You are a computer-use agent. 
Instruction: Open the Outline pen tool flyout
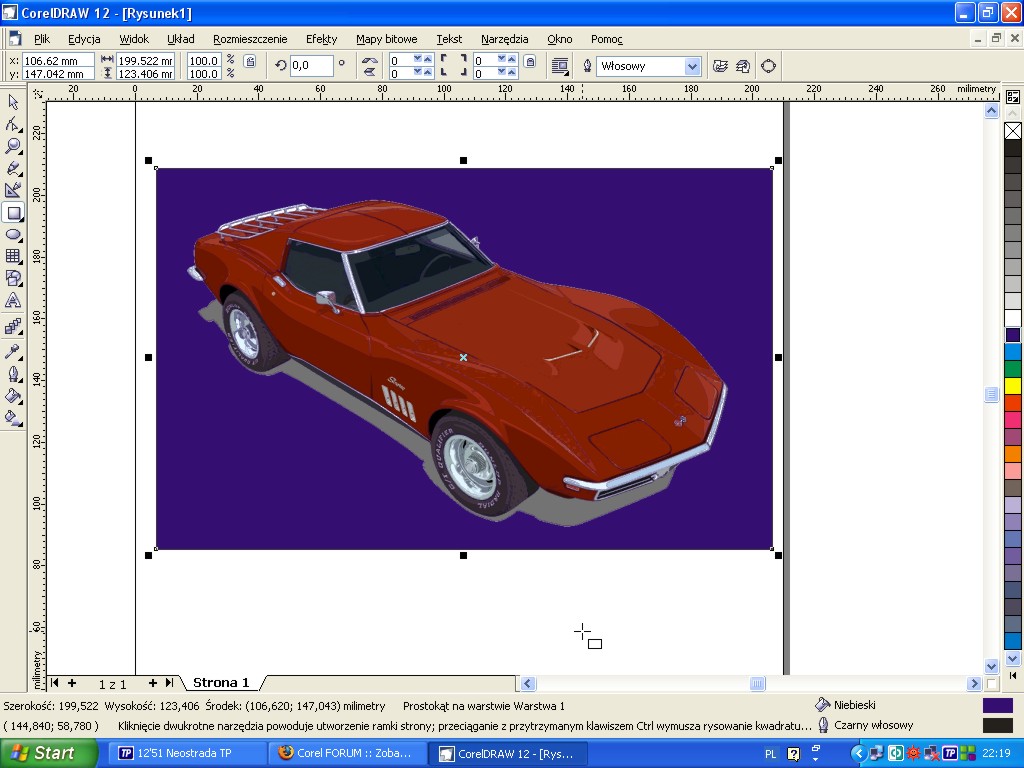point(13,373)
